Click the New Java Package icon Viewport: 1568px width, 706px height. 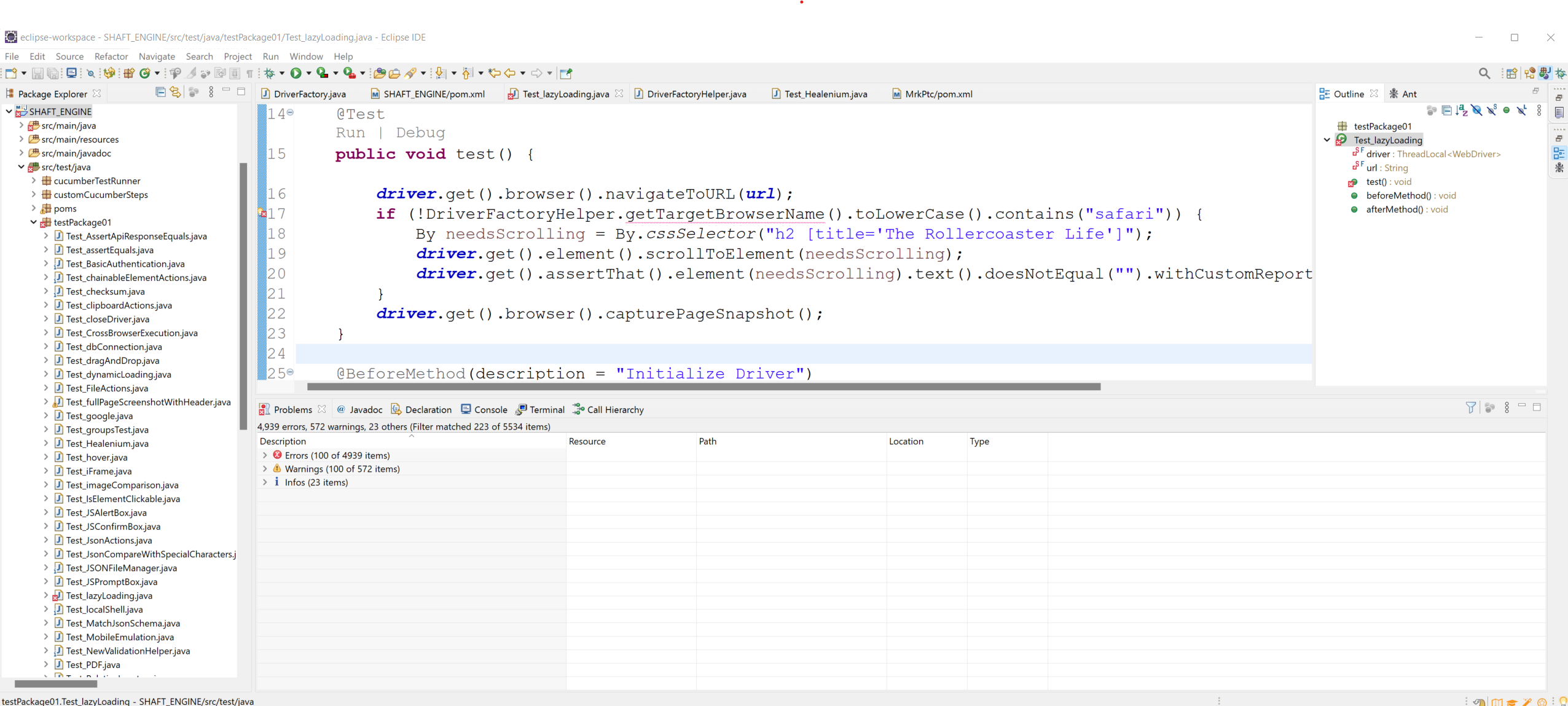(x=129, y=73)
